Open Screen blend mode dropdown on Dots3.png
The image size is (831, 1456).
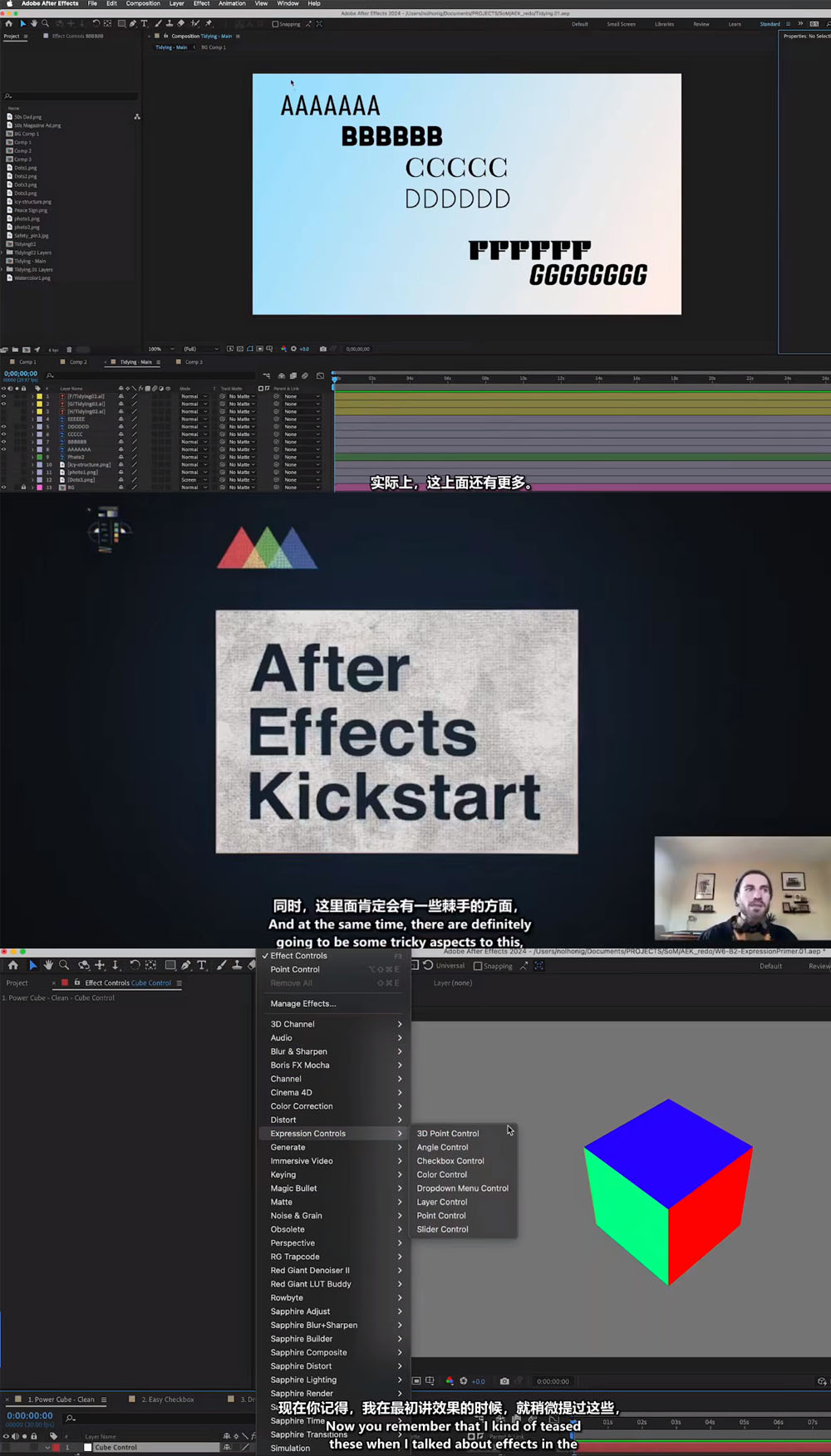[194, 479]
